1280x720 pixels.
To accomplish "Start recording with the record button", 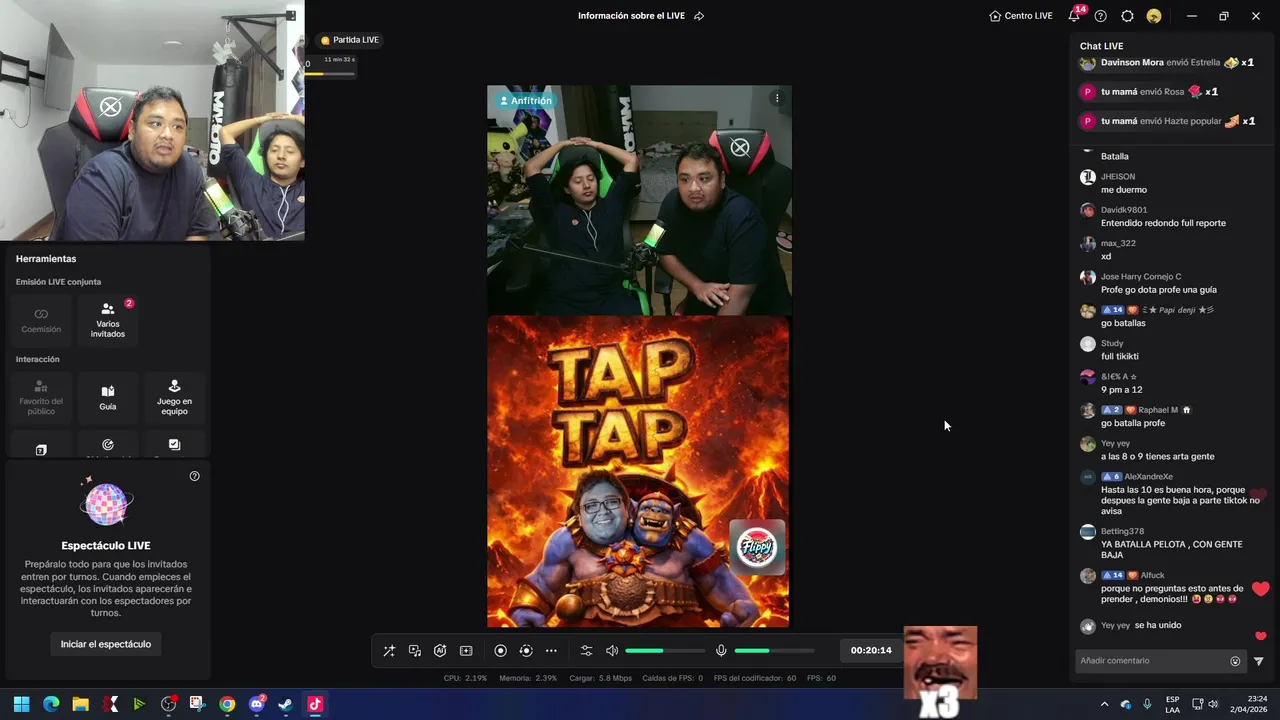I will [x=501, y=651].
